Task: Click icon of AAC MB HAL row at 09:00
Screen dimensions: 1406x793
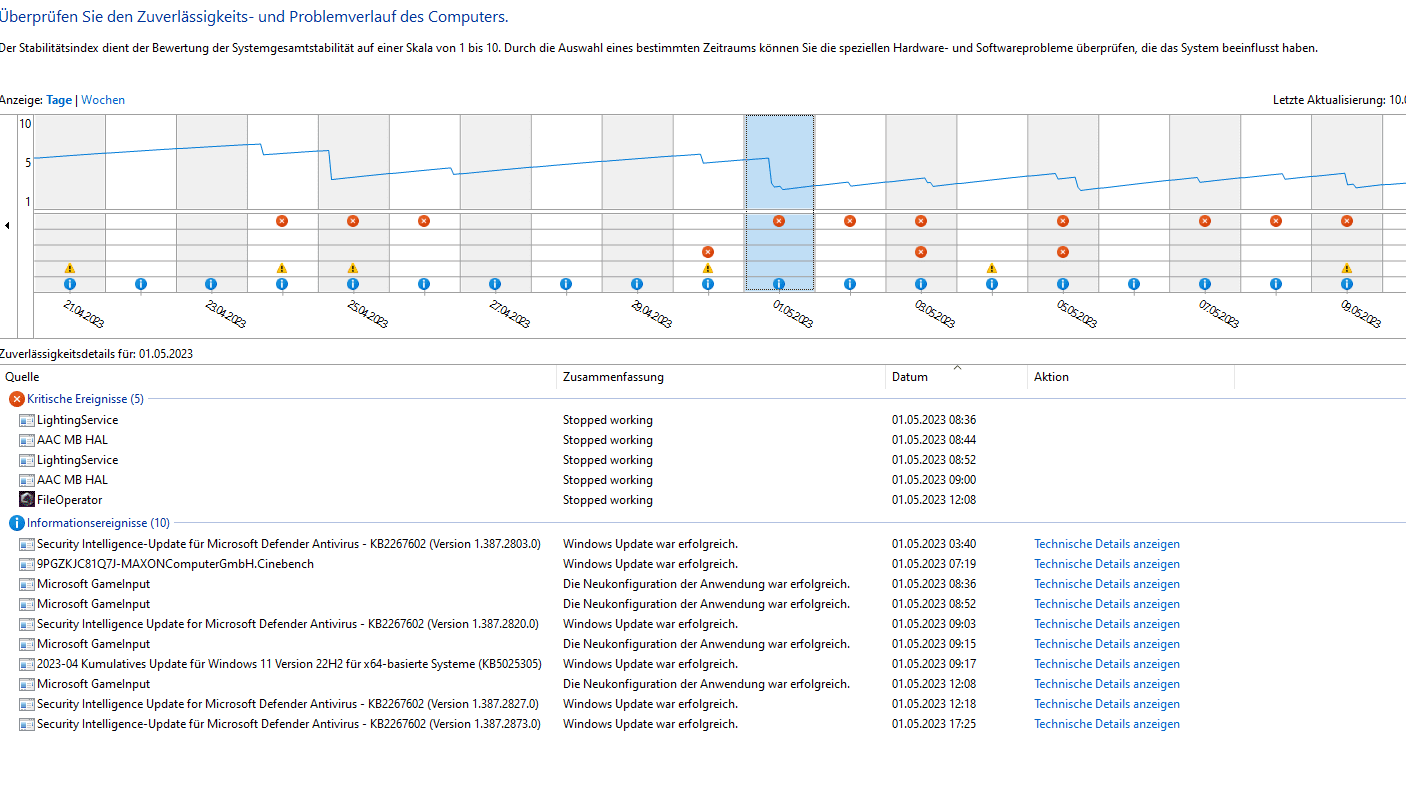Action: click(27, 480)
